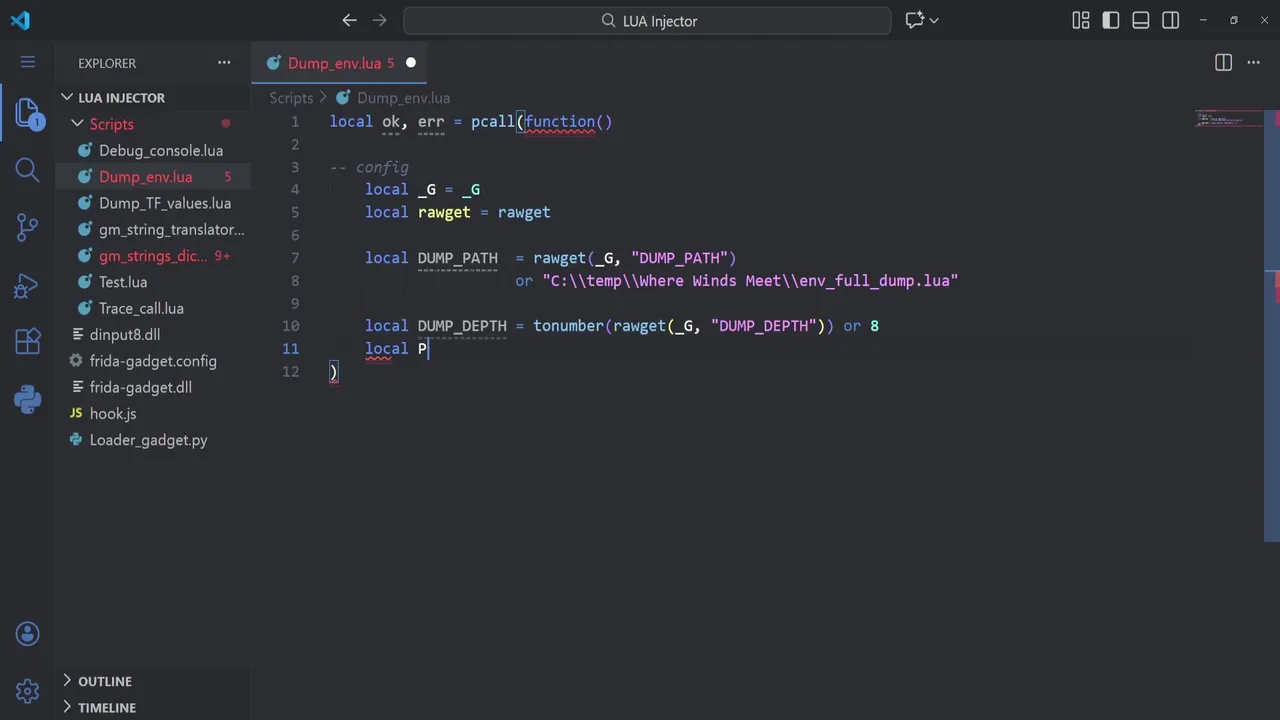Screen dimensions: 1280x720
Task: Open Explorer Views and More Actions menu
Action: pos(224,62)
